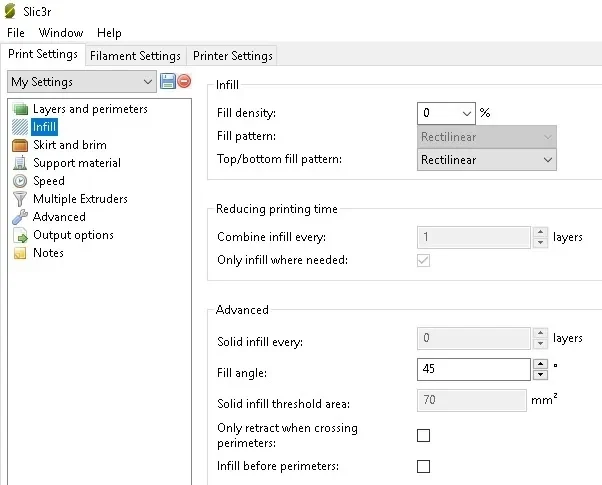Decrease Combine infill every value
This screenshot has height=485, width=602.
pos(541,242)
